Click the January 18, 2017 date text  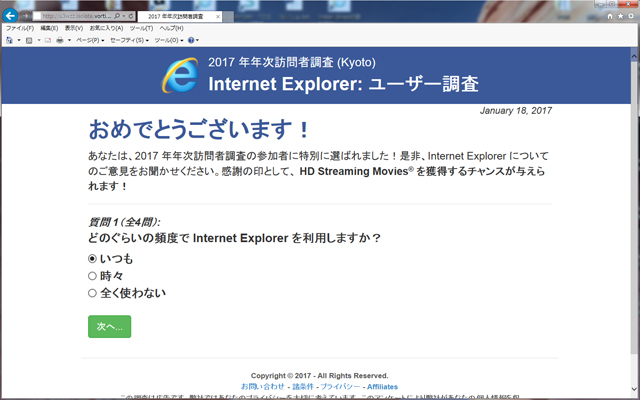click(516, 111)
